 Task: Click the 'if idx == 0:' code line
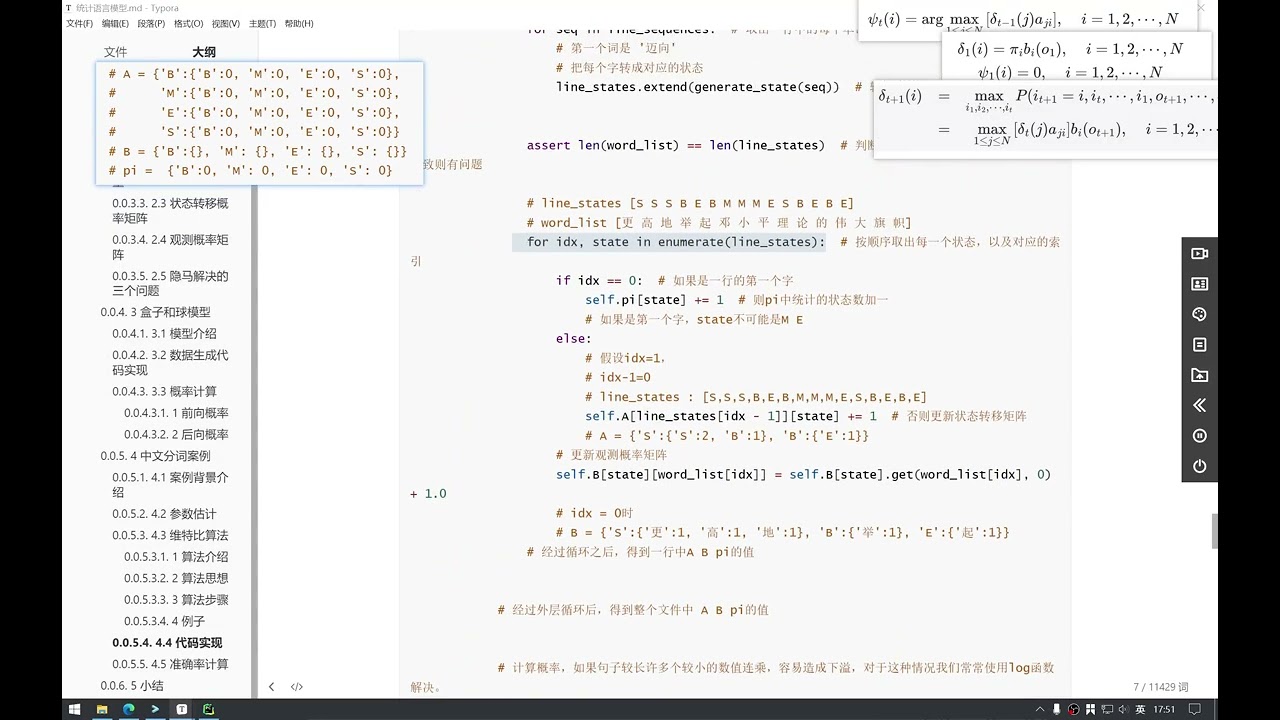599,281
